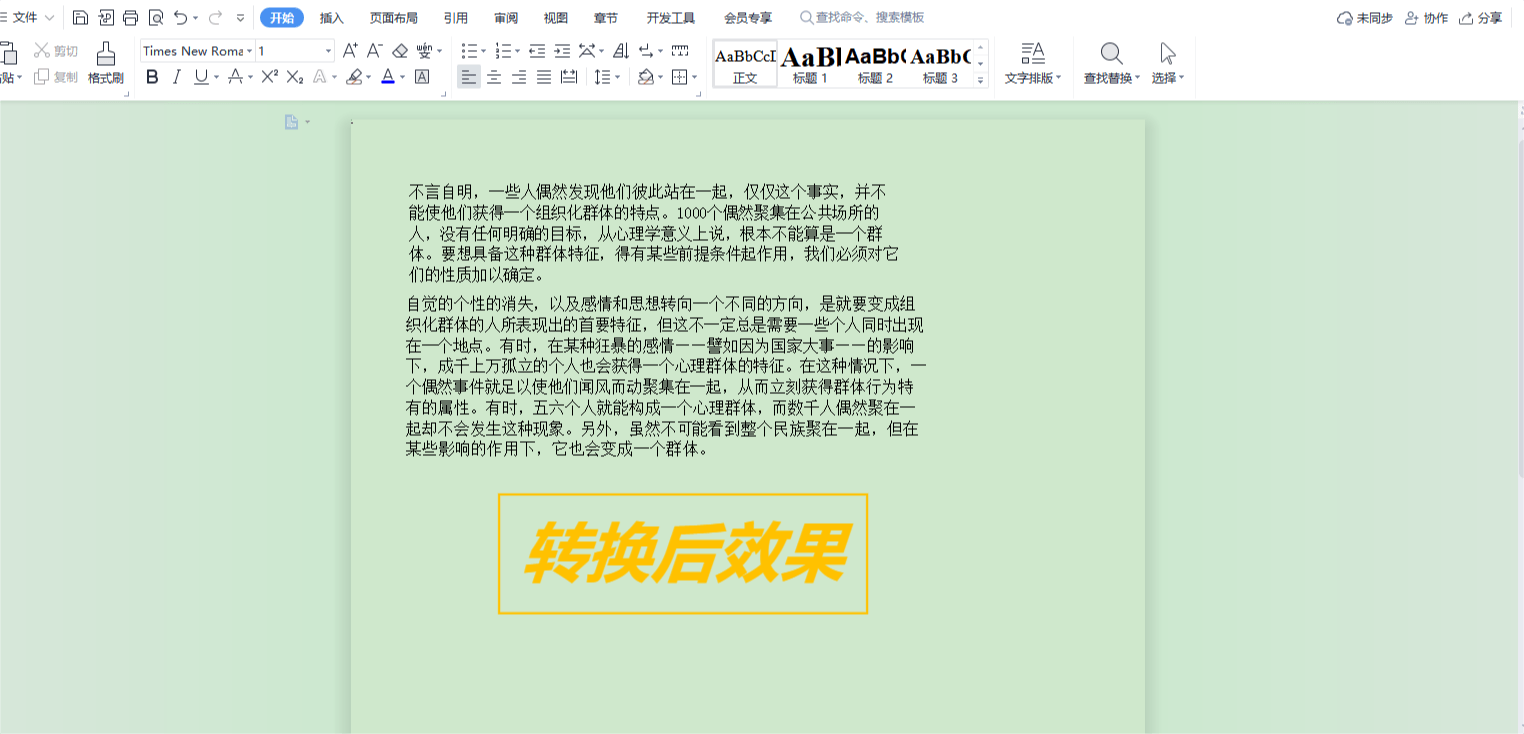The width and height of the screenshot is (1524, 734).
Task: Click the Sort (A-Z) icon
Action: [x=621, y=50]
